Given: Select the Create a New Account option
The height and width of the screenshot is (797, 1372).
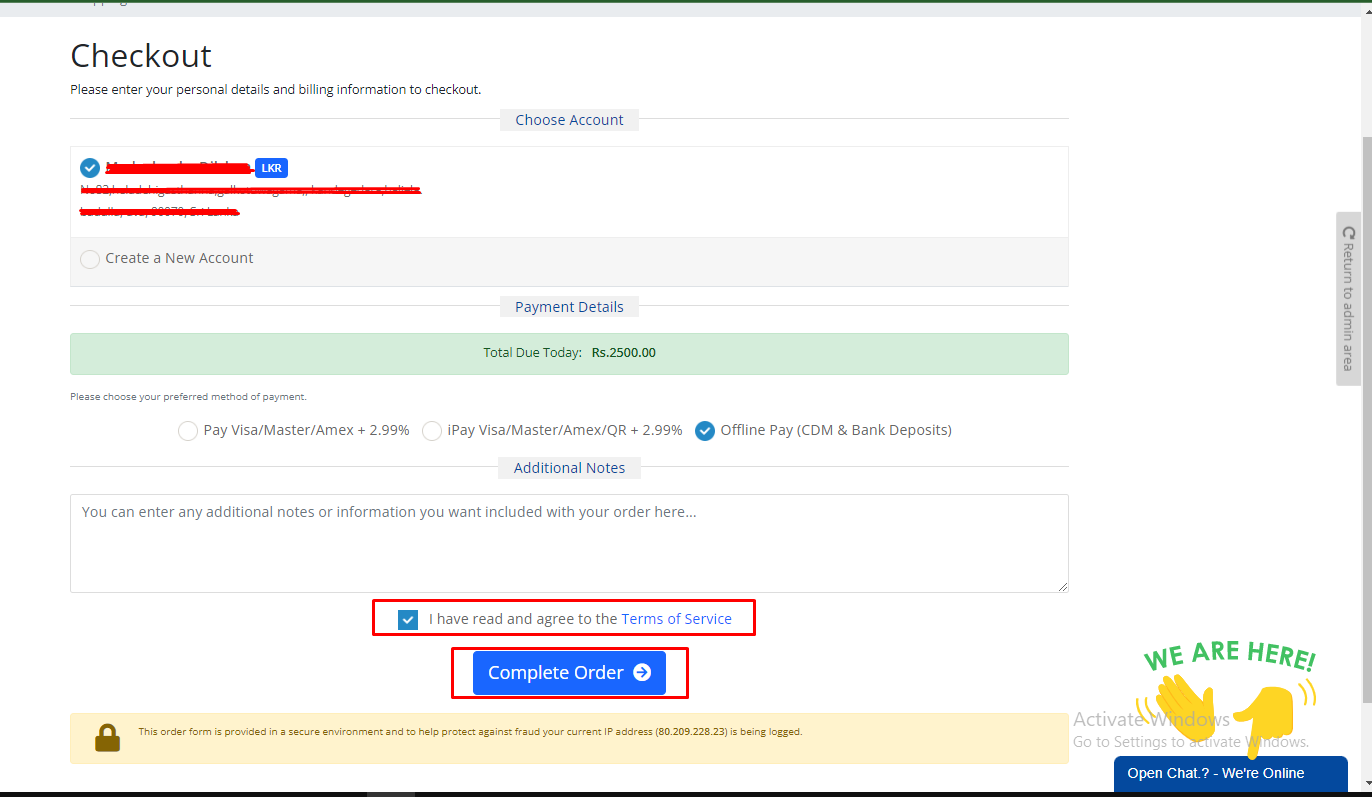Looking at the screenshot, I should (90, 259).
